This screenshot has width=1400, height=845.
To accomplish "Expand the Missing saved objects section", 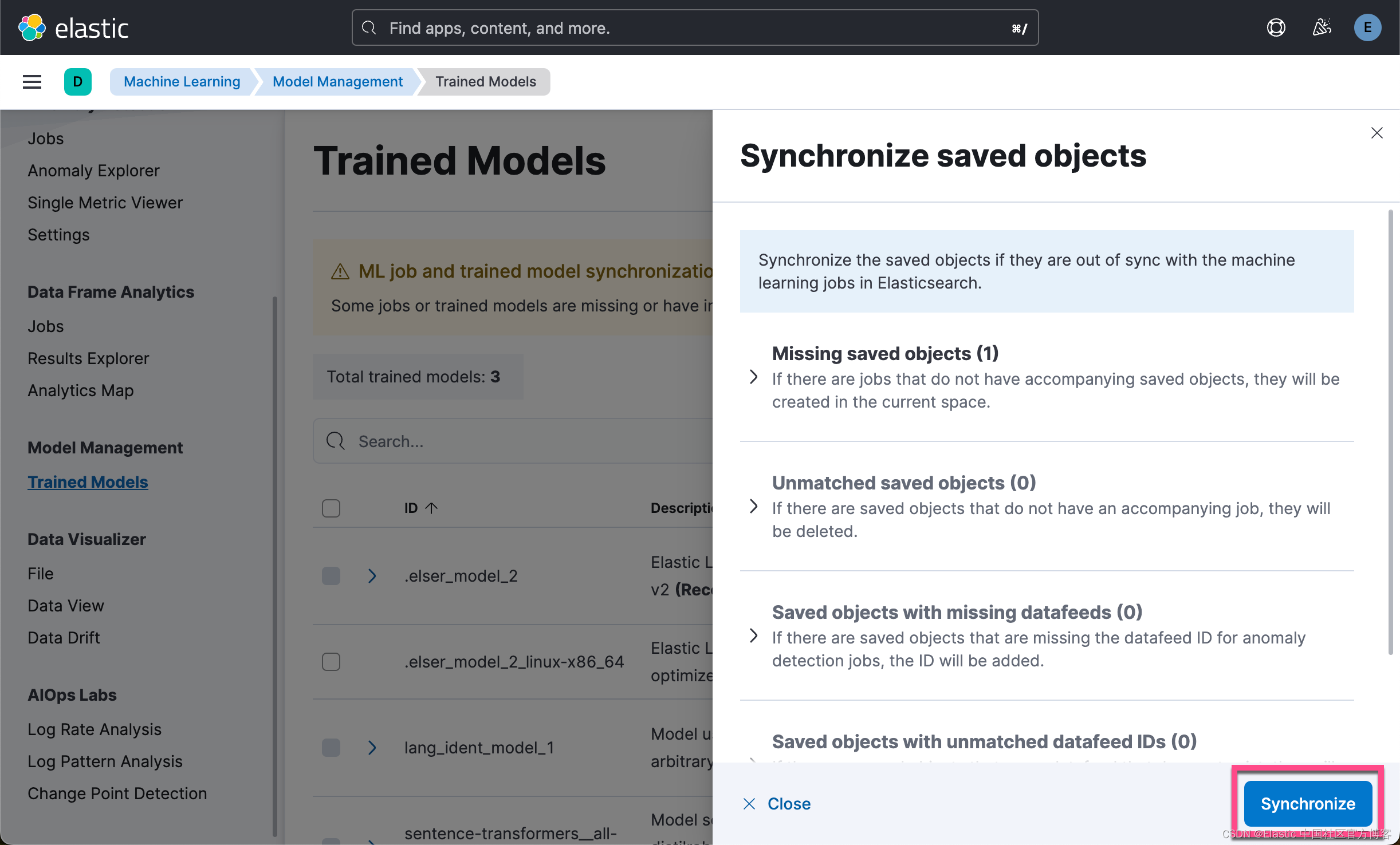I will pos(753,377).
